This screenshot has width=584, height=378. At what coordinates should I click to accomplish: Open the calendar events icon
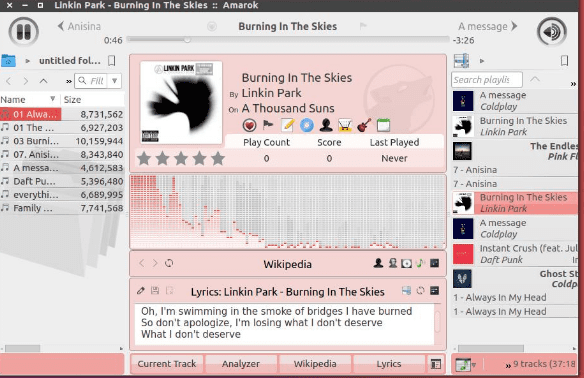(383, 126)
